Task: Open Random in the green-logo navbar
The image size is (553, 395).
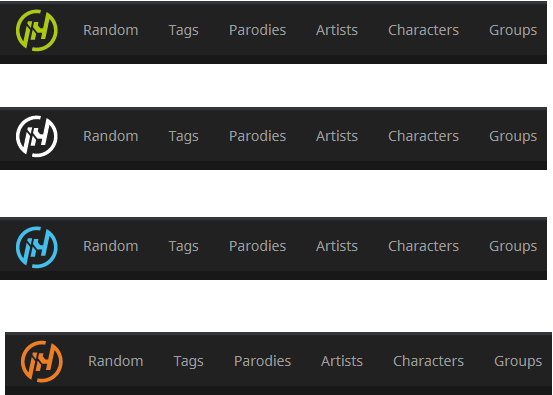Action: pyautogui.click(x=111, y=30)
